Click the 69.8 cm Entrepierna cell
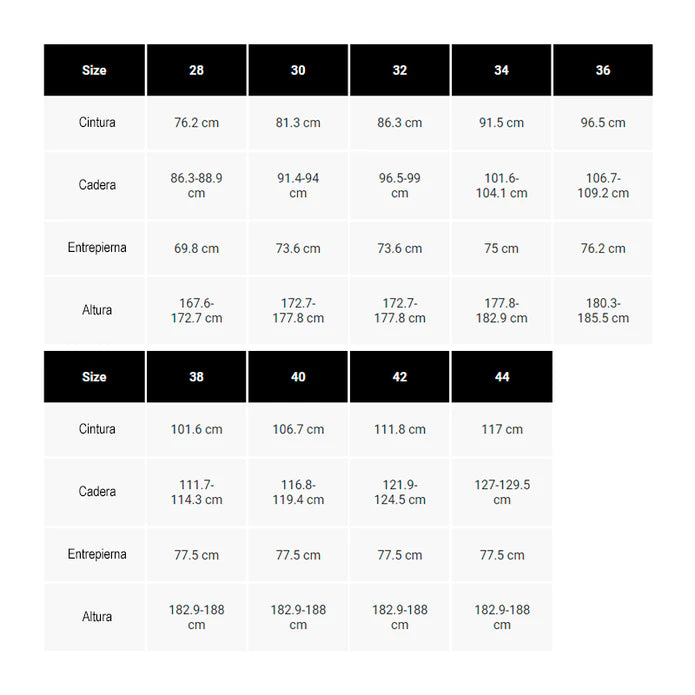The height and width of the screenshot is (695, 695). click(196, 248)
